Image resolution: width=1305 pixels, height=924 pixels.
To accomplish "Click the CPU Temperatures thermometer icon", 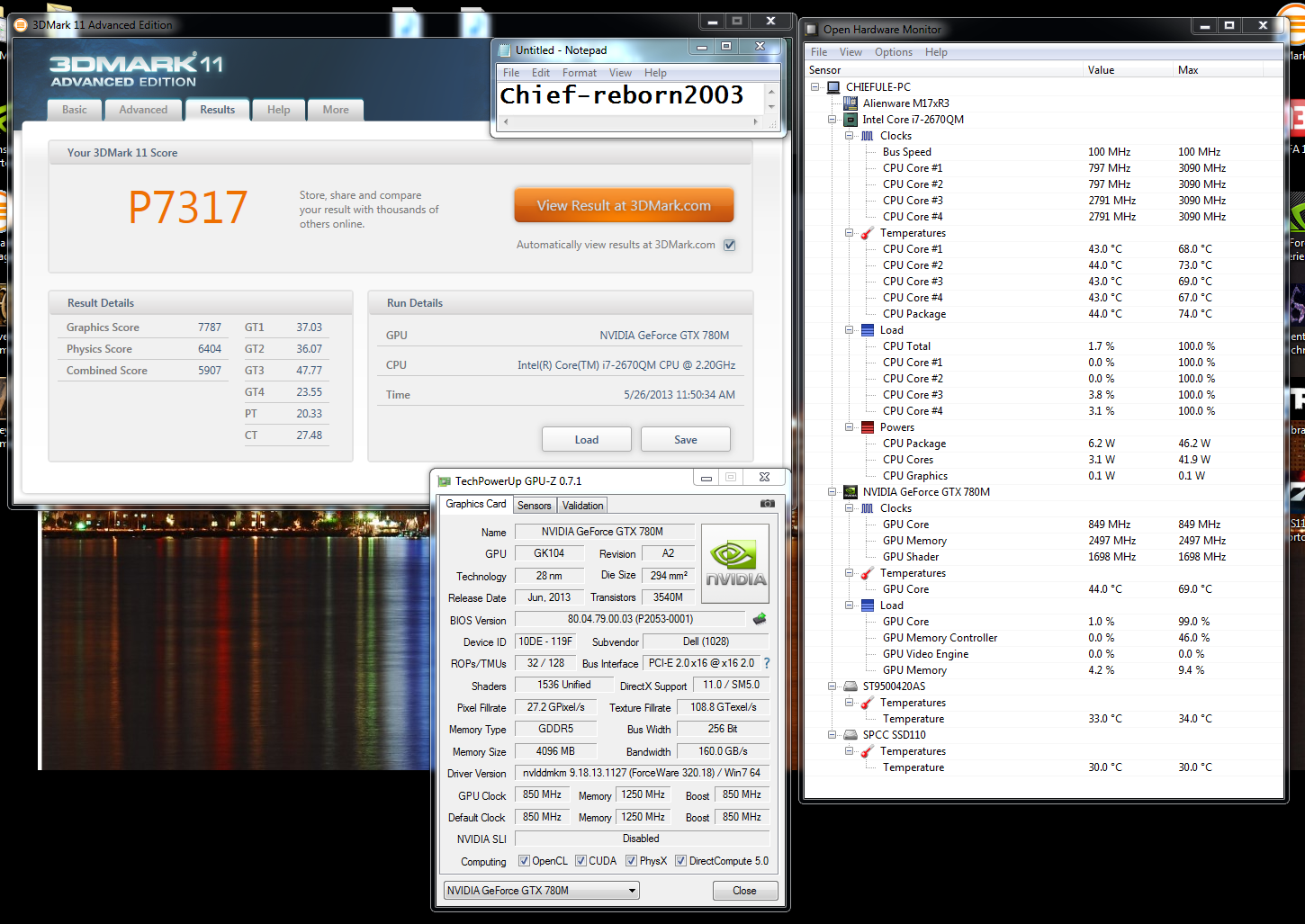I will click(868, 233).
